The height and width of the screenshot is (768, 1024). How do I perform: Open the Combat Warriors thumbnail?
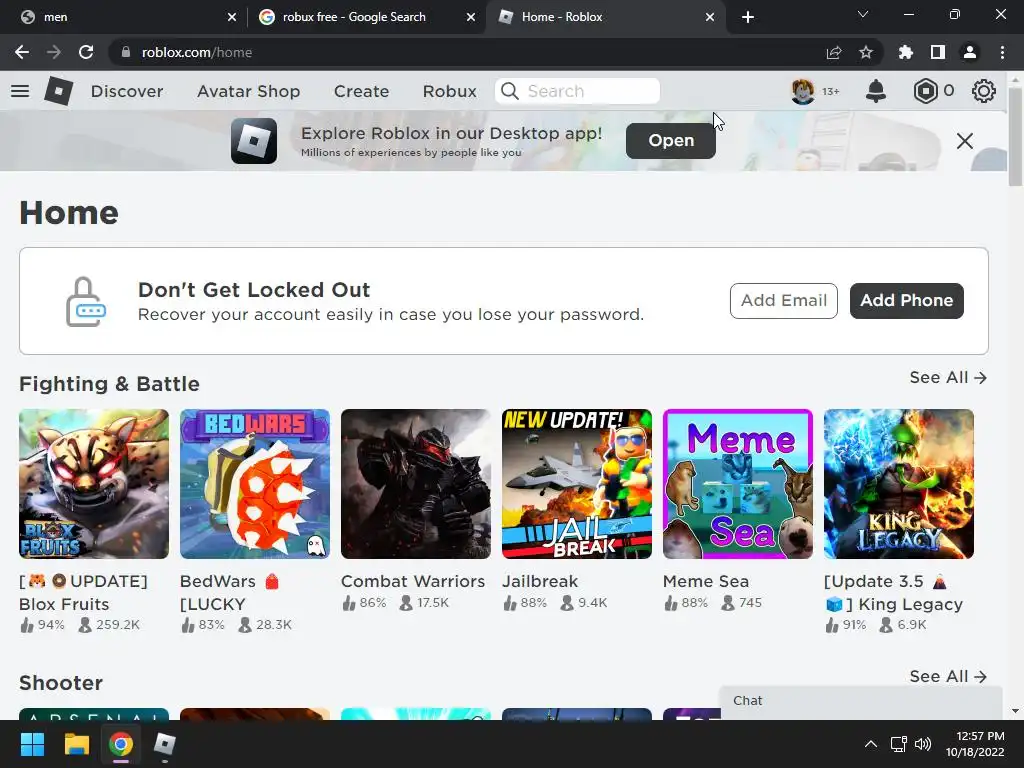[415, 484]
